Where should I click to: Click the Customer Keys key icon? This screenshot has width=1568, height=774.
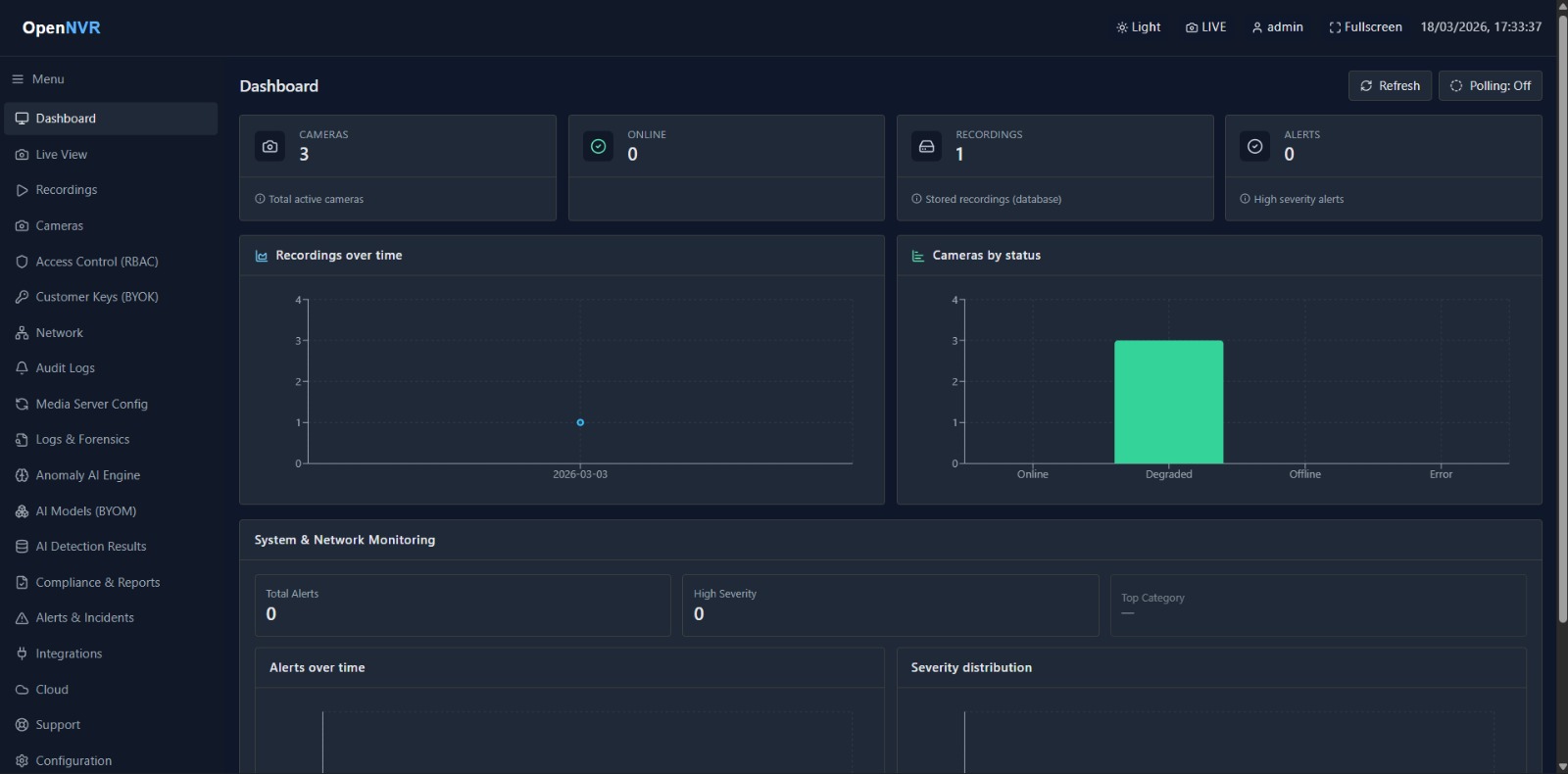coord(22,297)
